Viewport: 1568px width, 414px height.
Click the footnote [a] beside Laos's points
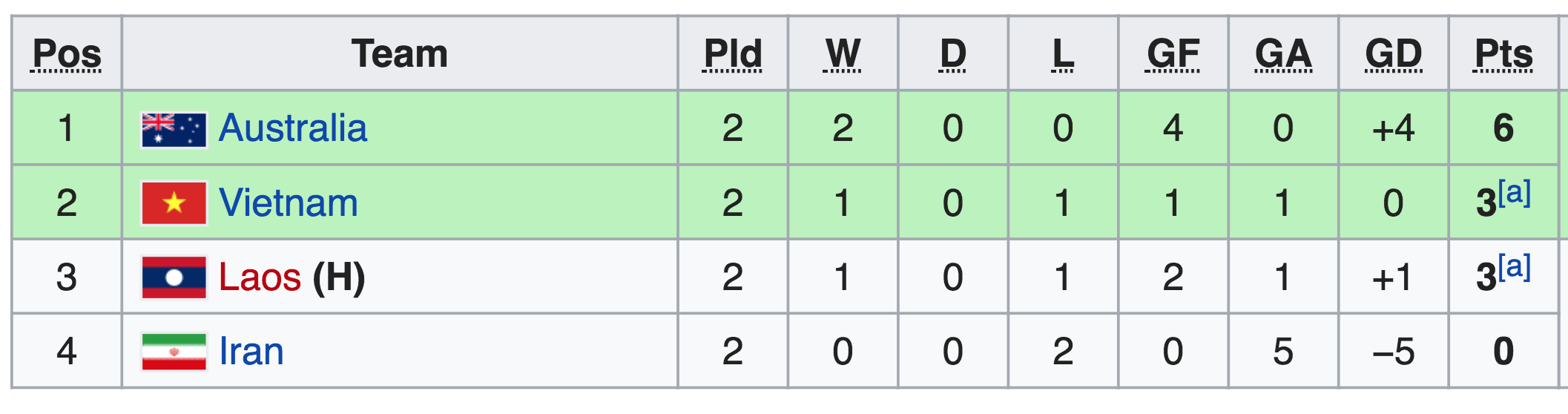(x=1515, y=267)
